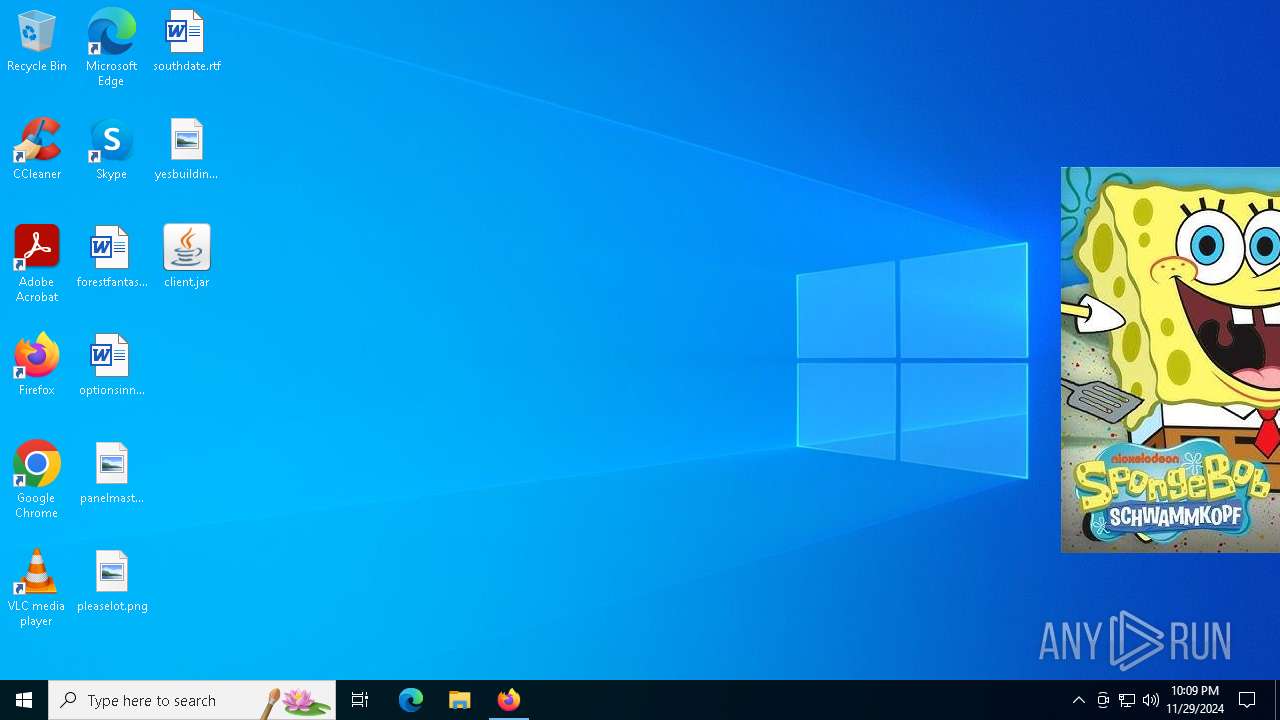The image size is (1280, 720).
Task: Open the Action Center notifications icon
Action: tap(1248, 700)
